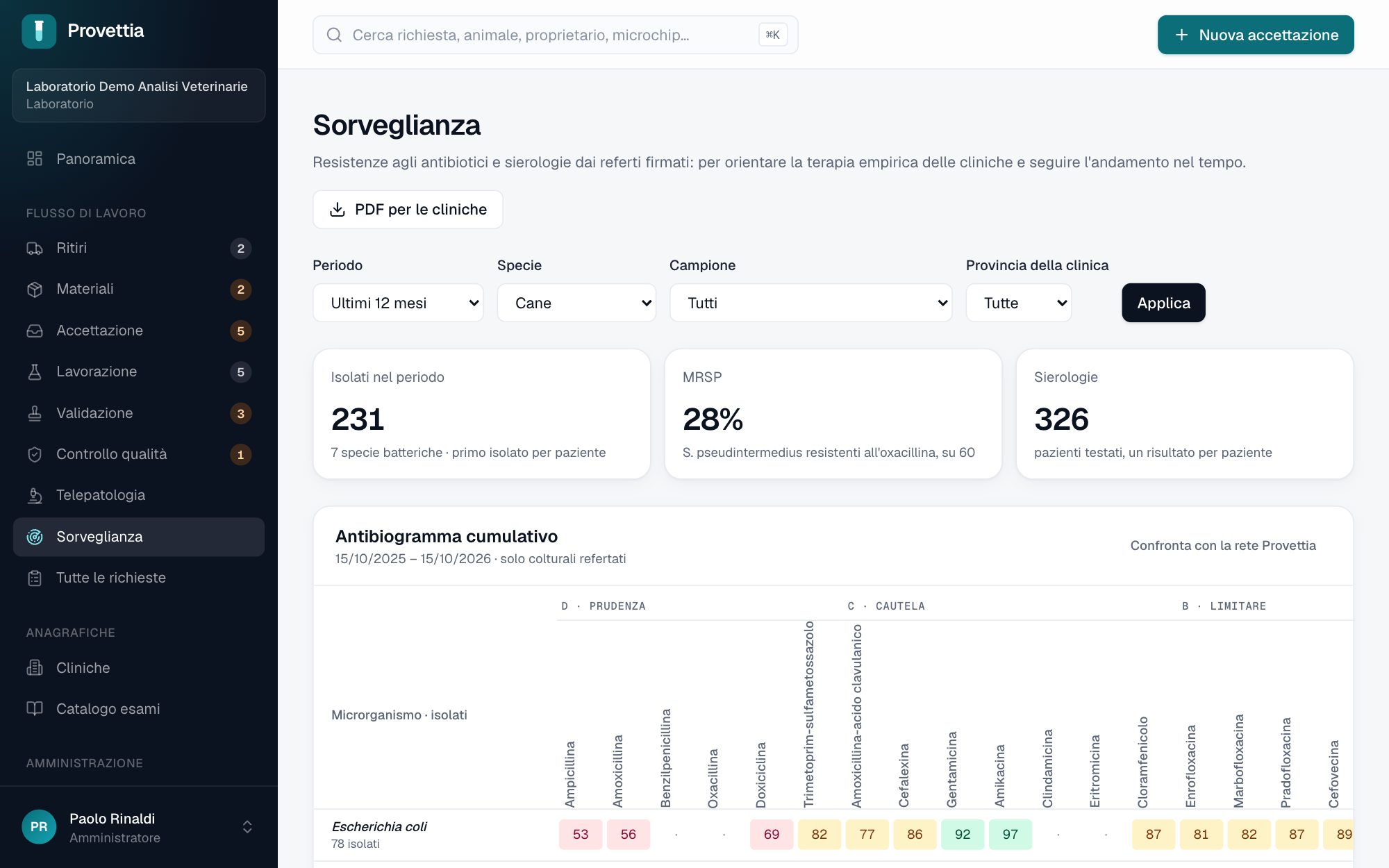Go to Ritiri in the sidebar
The width and height of the screenshot is (1389, 868).
tap(139, 248)
